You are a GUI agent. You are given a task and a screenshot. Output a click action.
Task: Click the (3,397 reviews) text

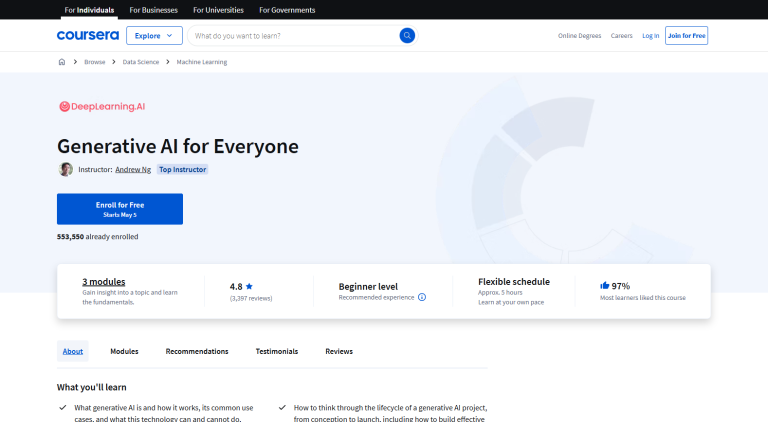(x=251, y=298)
